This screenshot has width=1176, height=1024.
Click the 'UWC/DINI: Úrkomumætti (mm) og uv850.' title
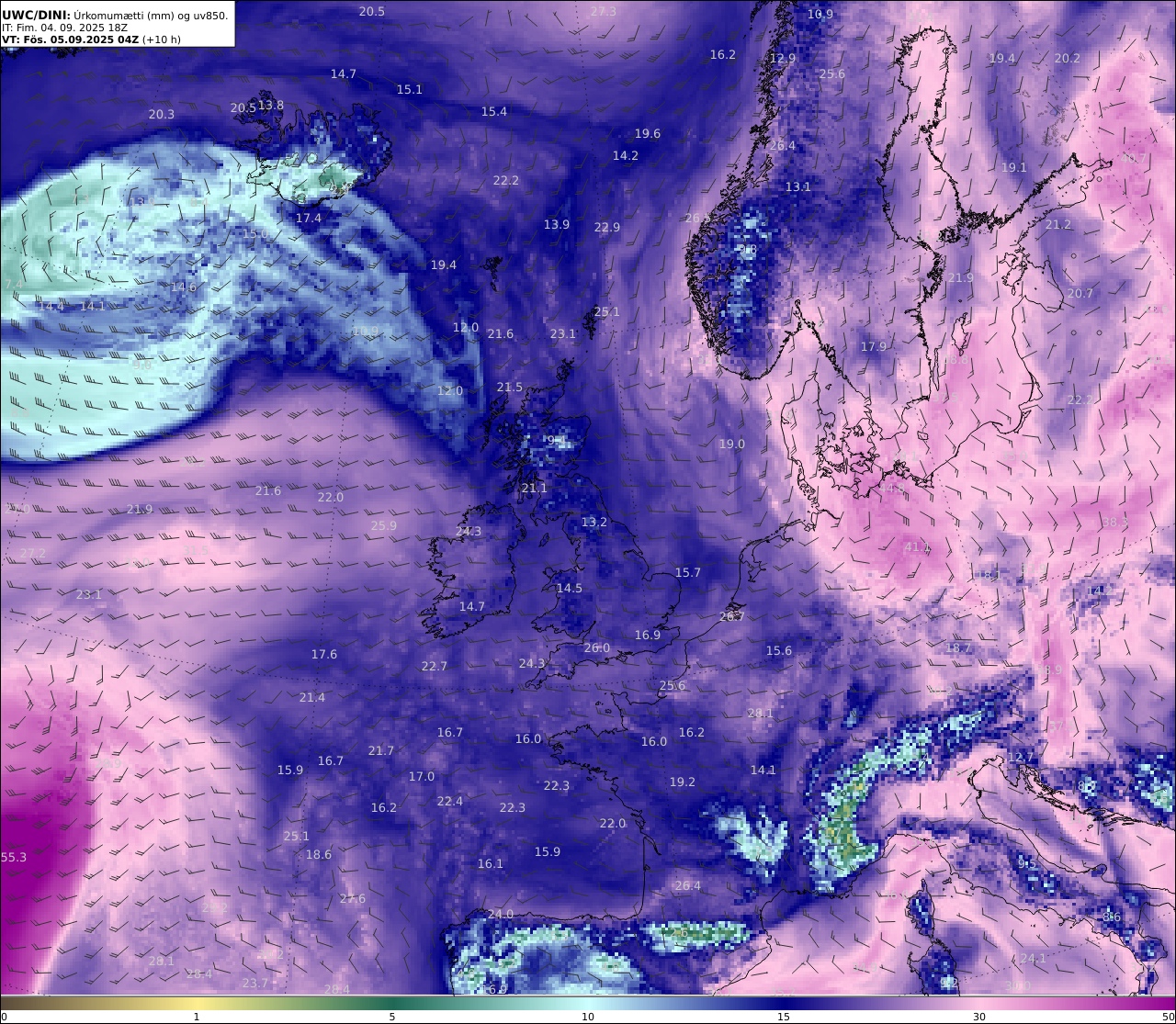point(115,15)
